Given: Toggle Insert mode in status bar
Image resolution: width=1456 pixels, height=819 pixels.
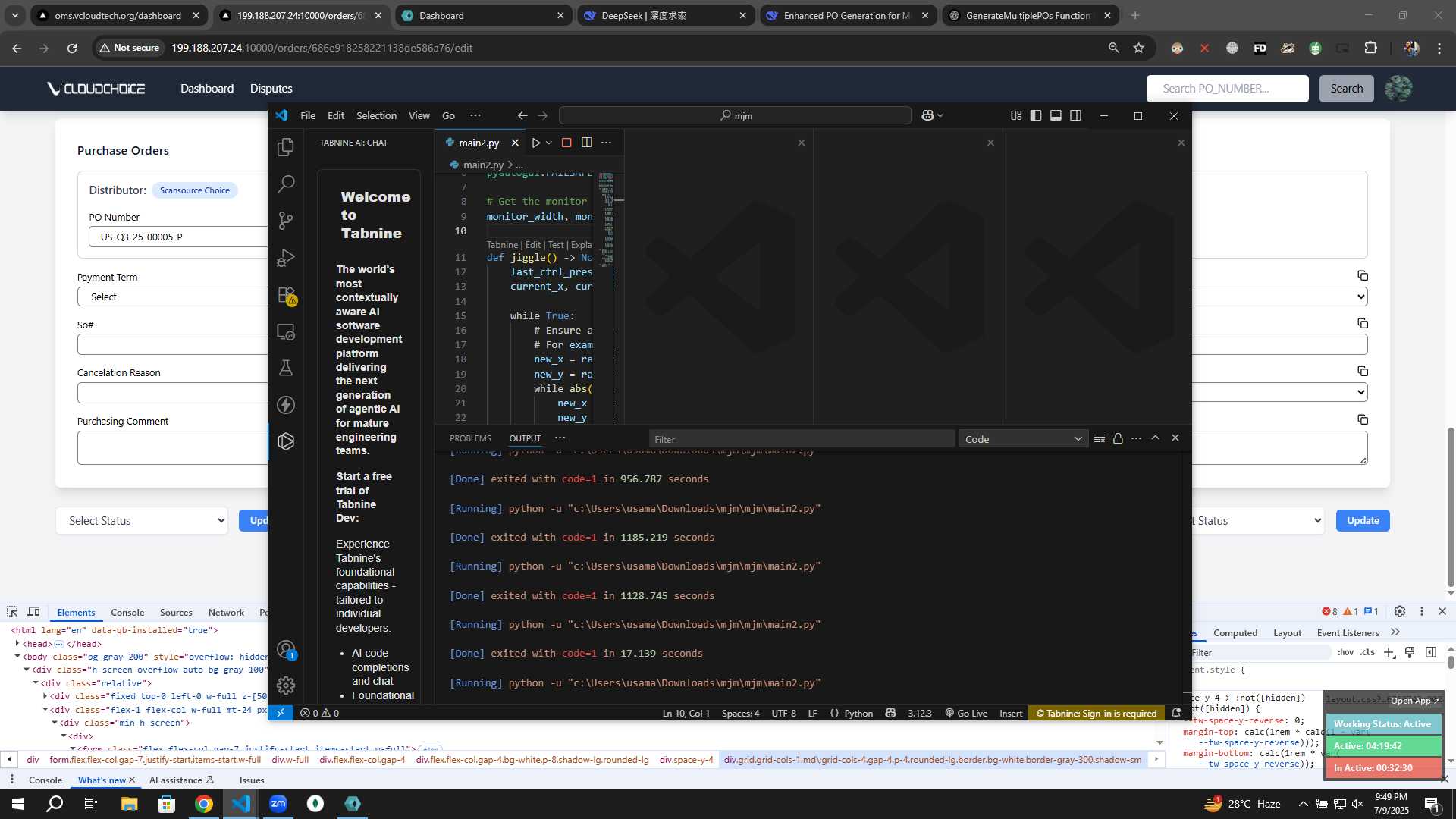Looking at the screenshot, I should (1011, 713).
